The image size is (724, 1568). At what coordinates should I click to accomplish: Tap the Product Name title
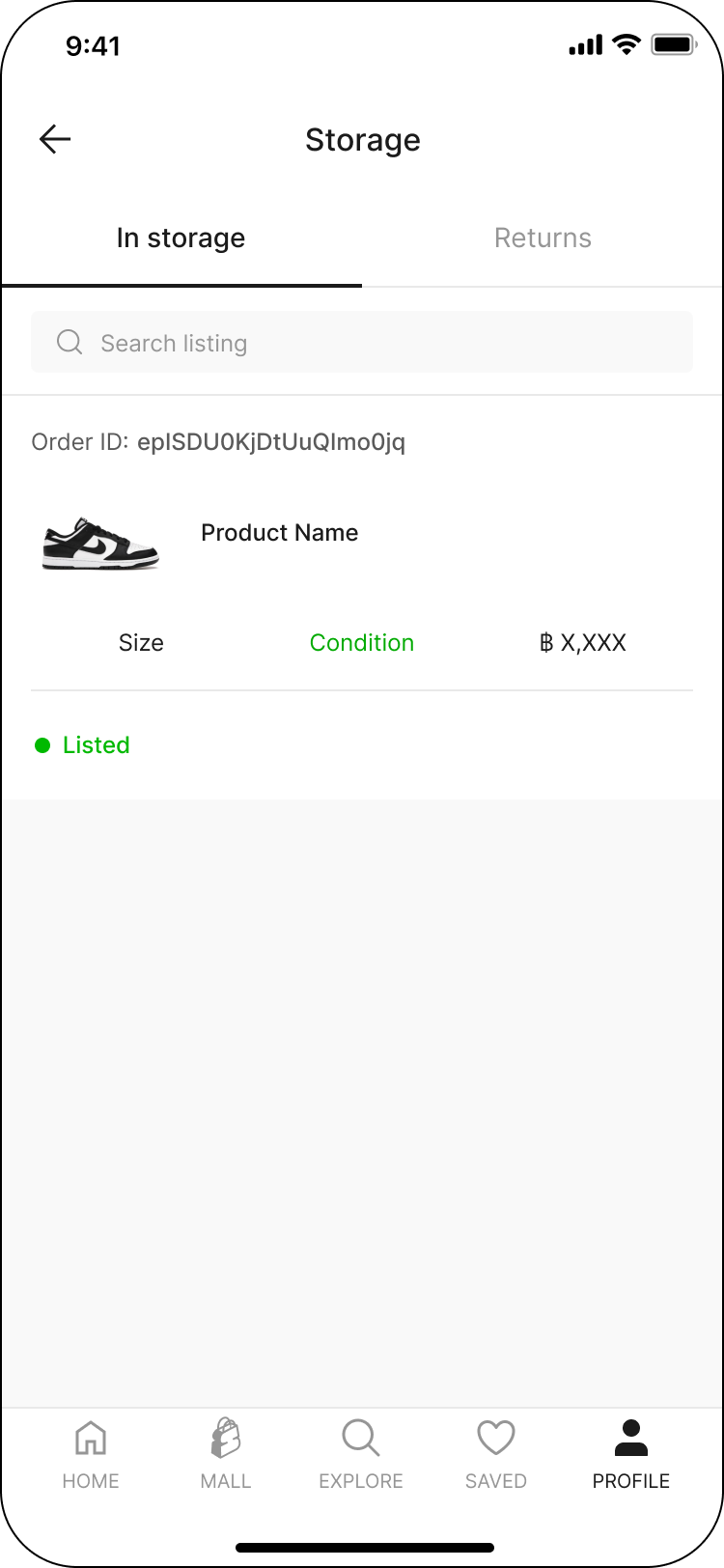[x=279, y=533]
